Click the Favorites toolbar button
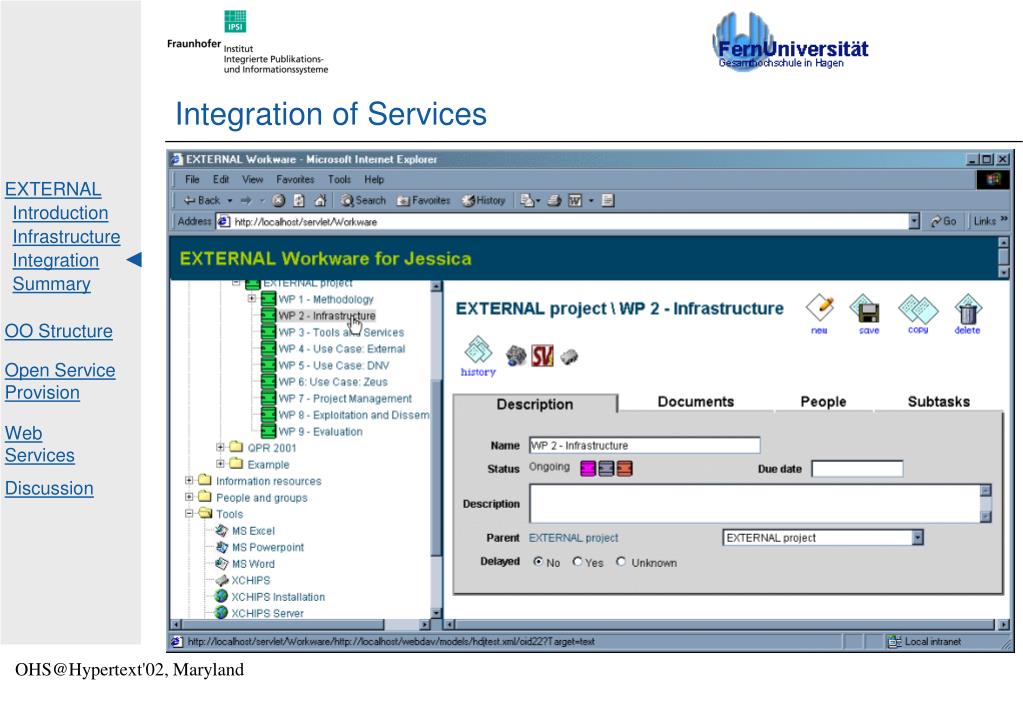Screen dimensions: 1023x708 pos(423,200)
